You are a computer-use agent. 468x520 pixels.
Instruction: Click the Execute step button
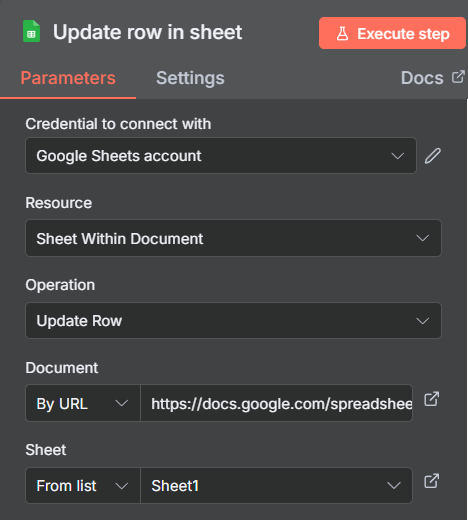click(x=392, y=33)
